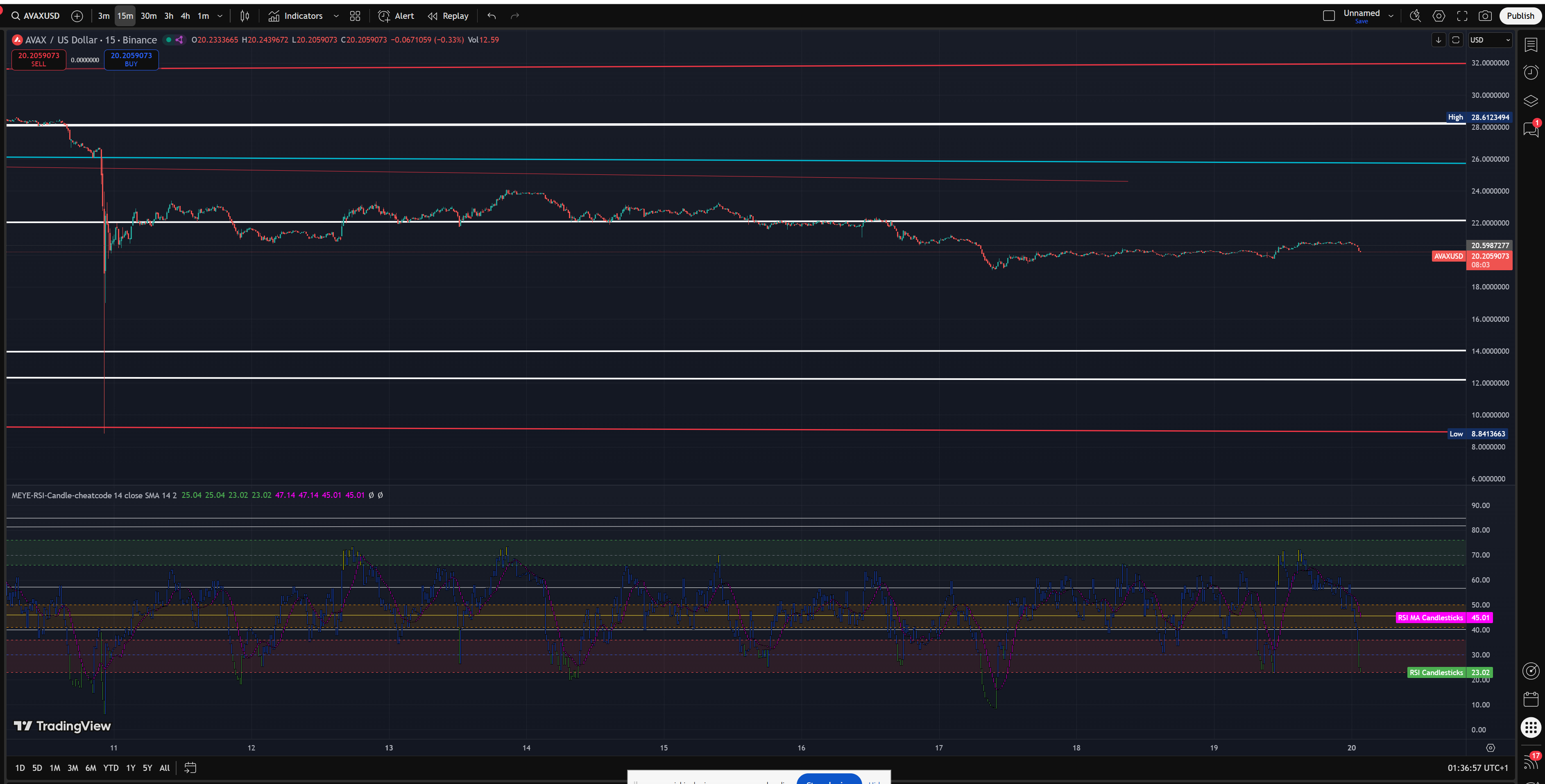The width and height of the screenshot is (1545, 784).
Task: Click the Publish button
Action: click(1520, 16)
